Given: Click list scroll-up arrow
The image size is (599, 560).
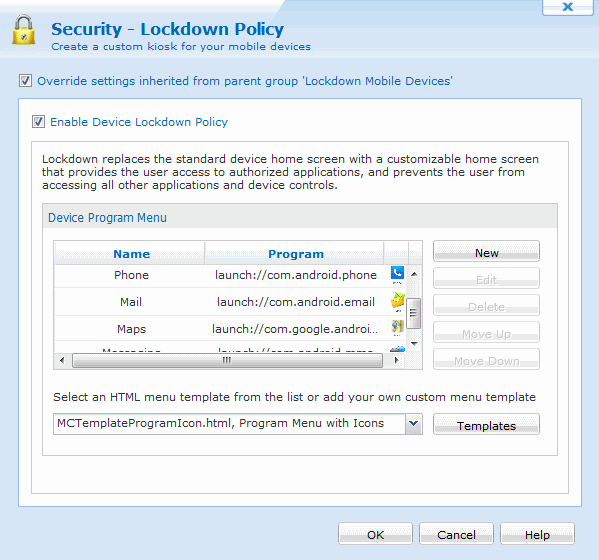Looking at the screenshot, I should (x=414, y=274).
